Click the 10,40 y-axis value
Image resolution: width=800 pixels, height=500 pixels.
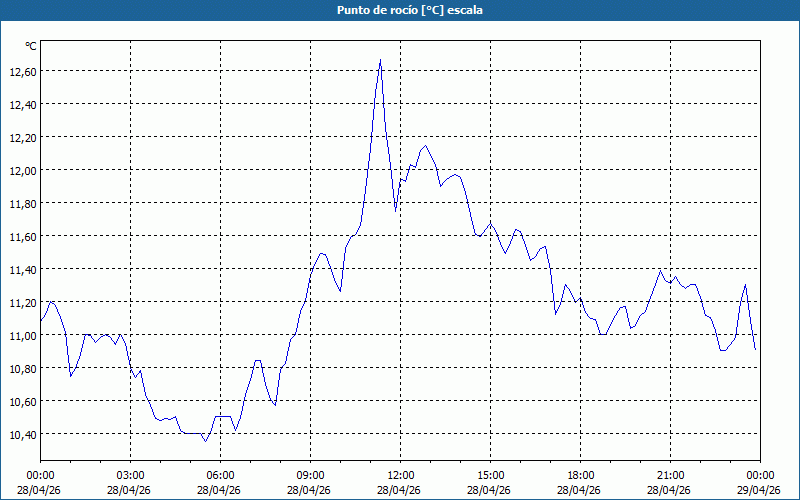(22, 434)
